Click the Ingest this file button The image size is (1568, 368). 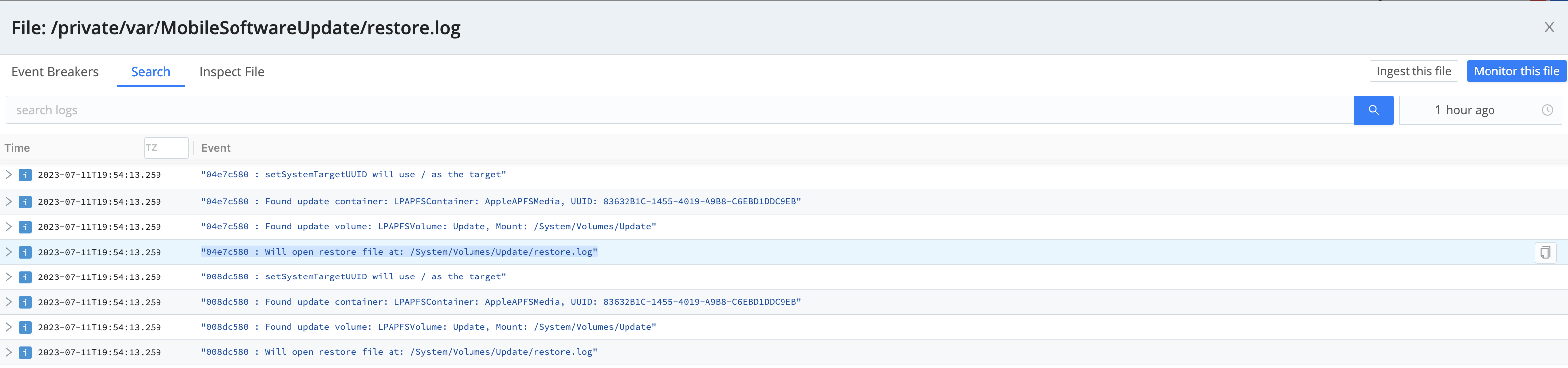point(1413,71)
